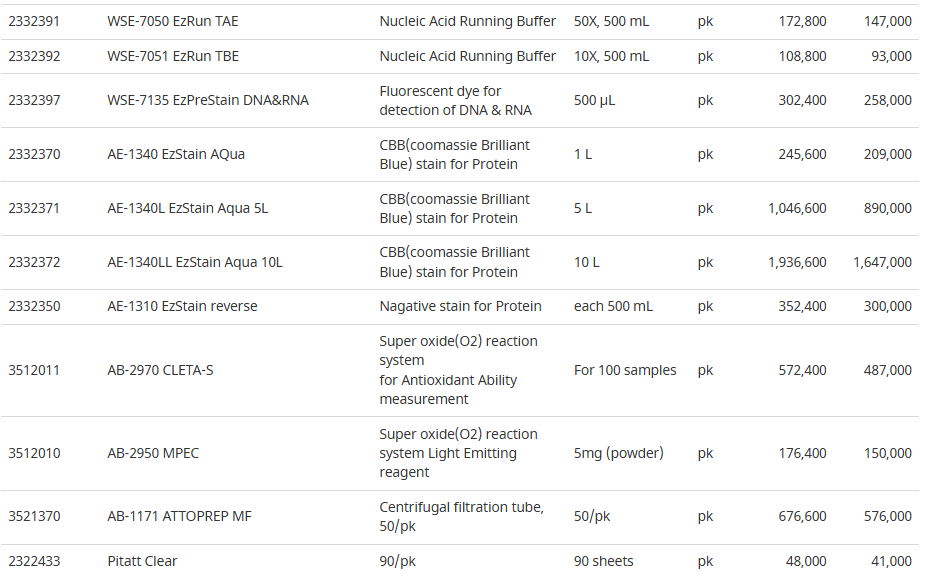Click AE-1340L EzStain Aqua 5L entry
This screenshot has width=925, height=576.
(188, 208)
